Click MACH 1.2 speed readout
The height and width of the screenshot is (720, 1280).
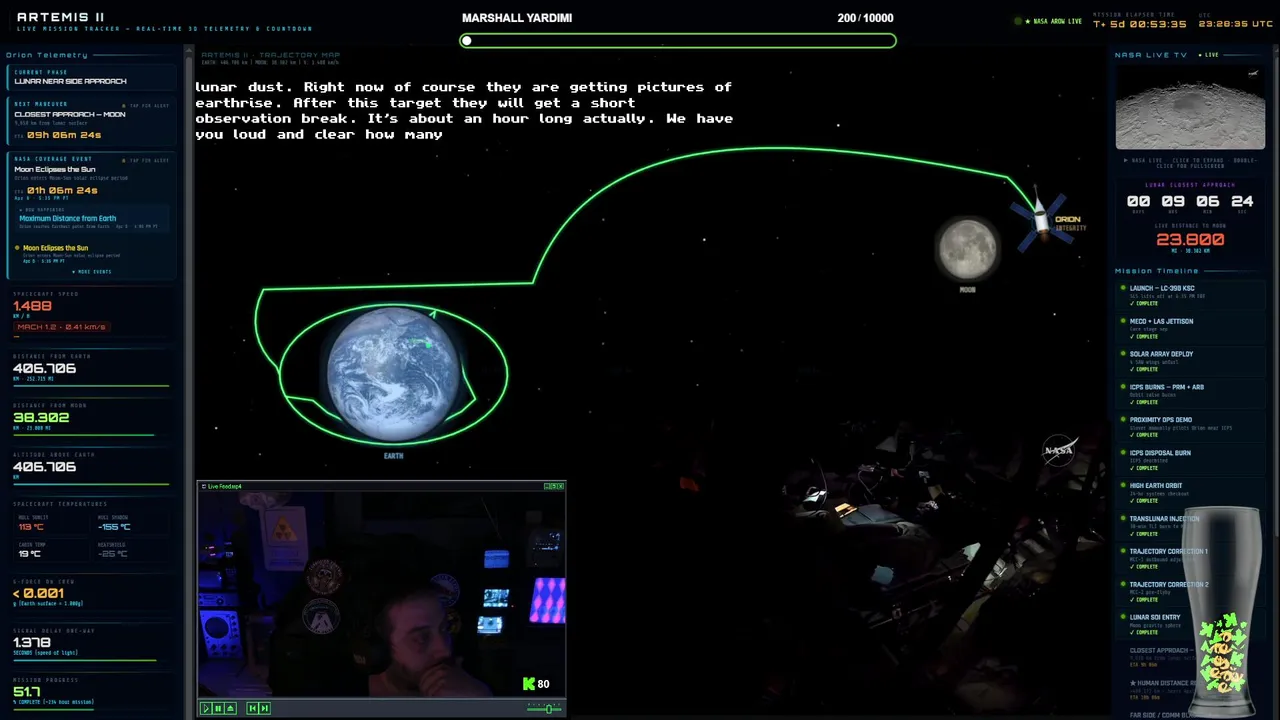tap(60, 327)
